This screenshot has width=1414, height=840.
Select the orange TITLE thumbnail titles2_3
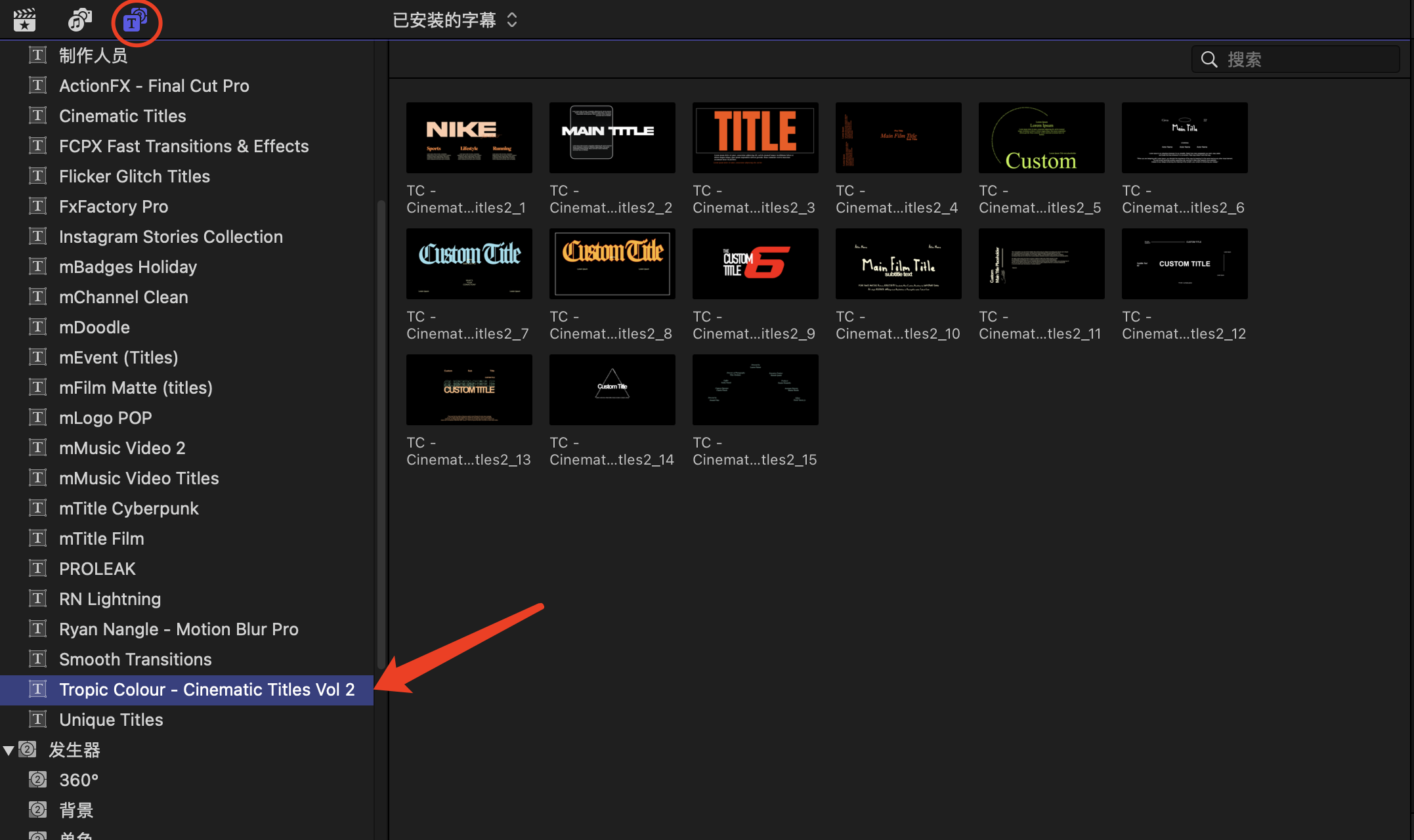755,138
